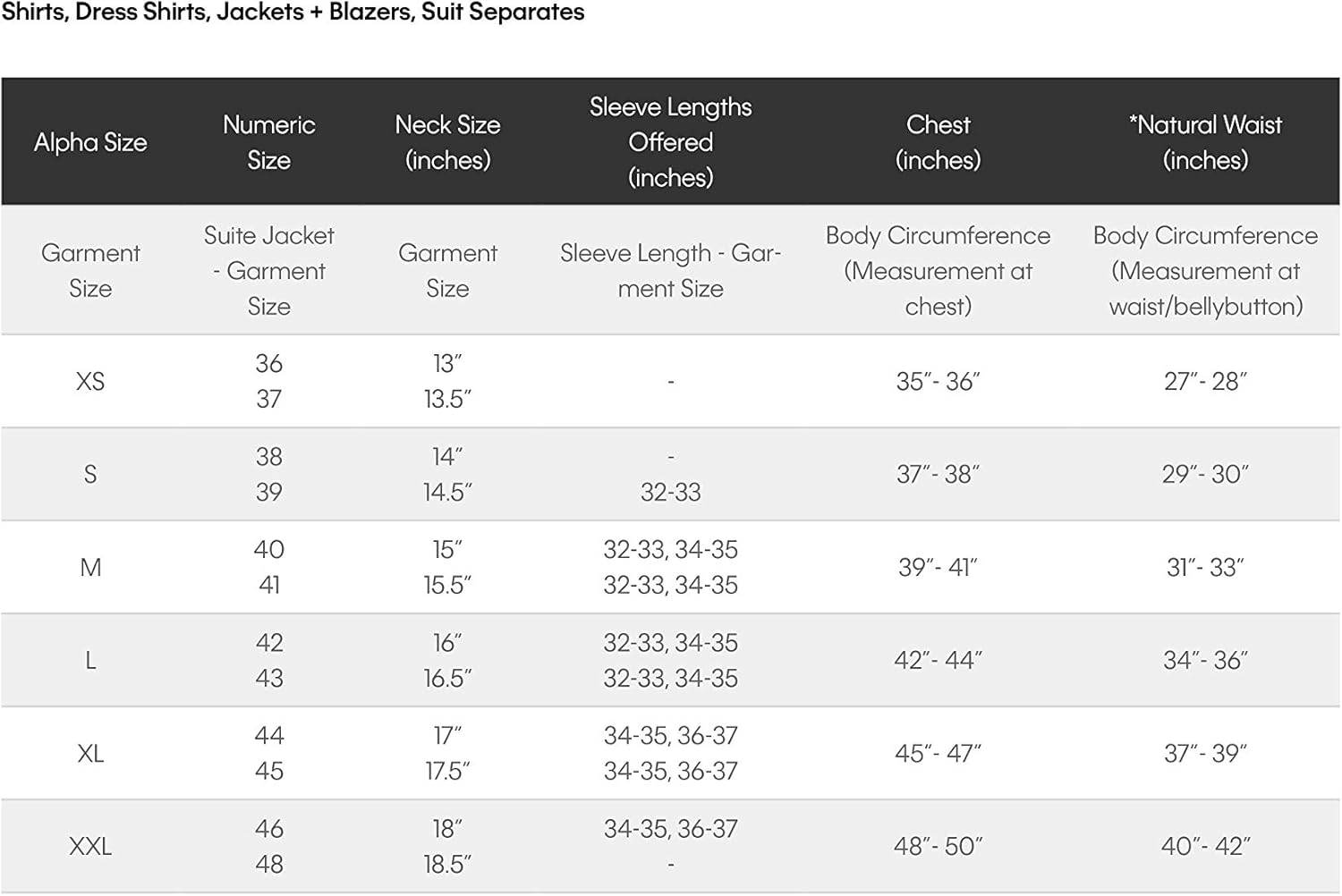Click the 37"- 39" waist measurement cell

pos(1205,754)
